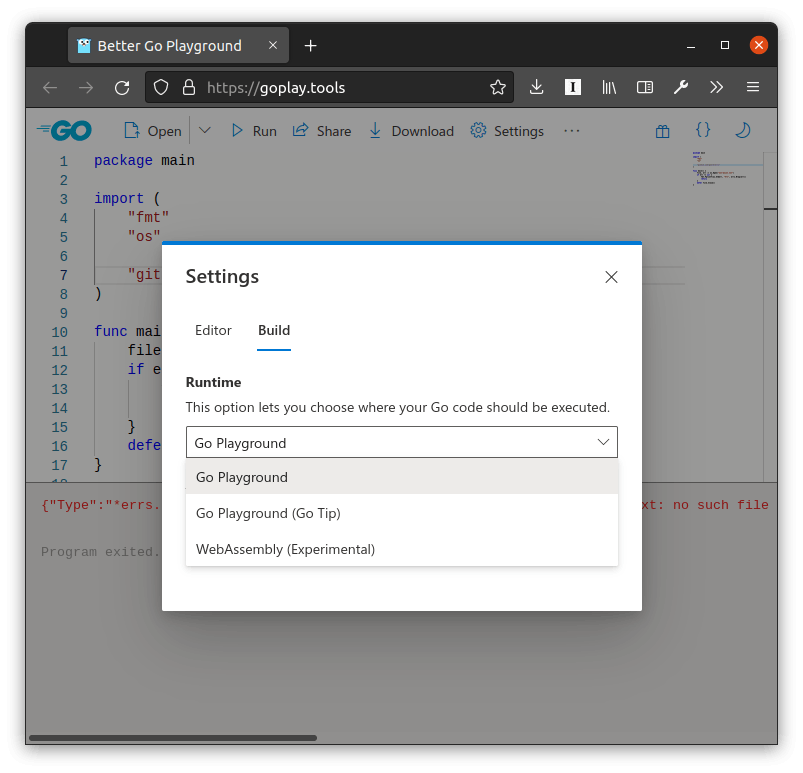Open the browser library icon
This screenshot has width=803, height=773.
coord(608,87)
